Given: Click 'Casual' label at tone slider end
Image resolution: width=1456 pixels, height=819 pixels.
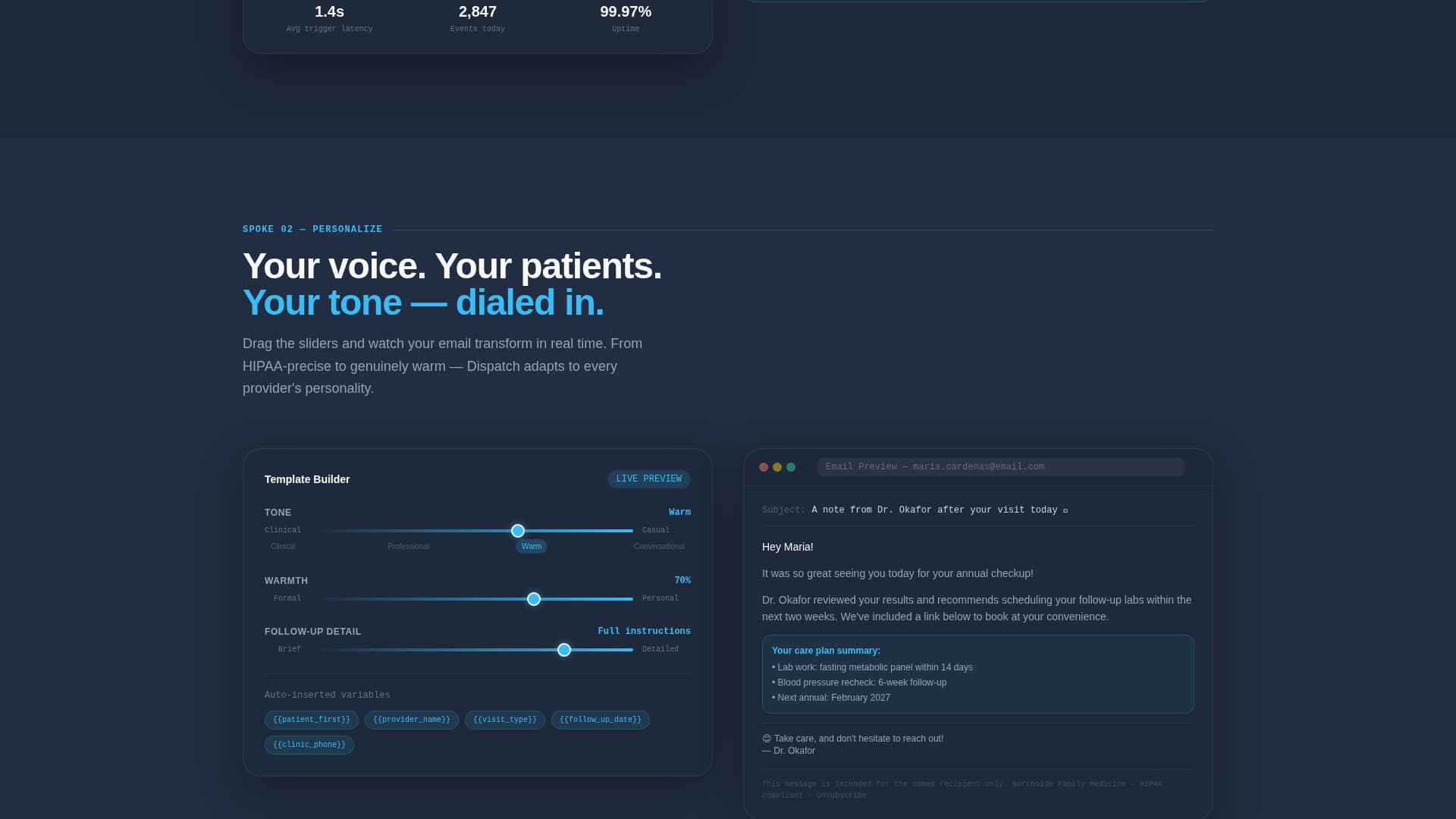Looking at the screenshot, I should tap(656, 530).
